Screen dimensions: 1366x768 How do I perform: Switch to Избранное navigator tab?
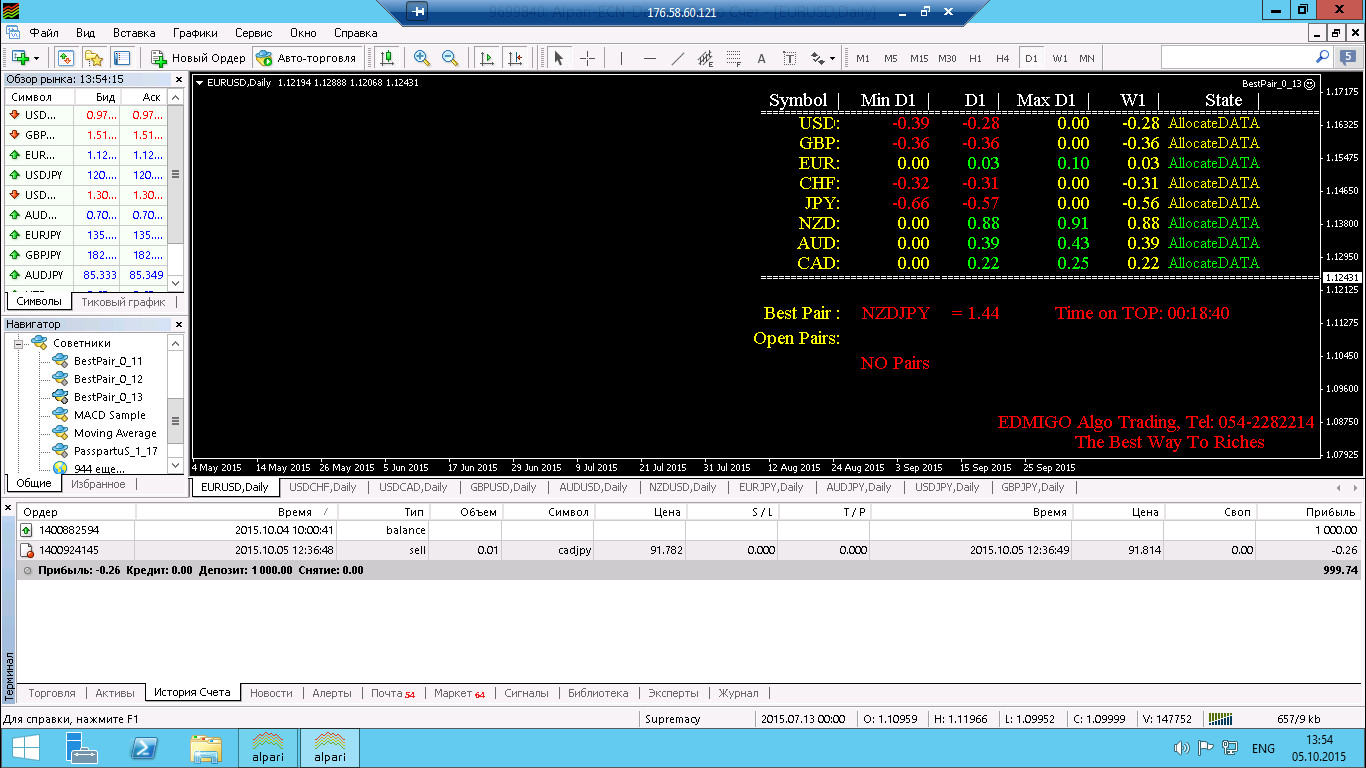(x=98, y=484)
